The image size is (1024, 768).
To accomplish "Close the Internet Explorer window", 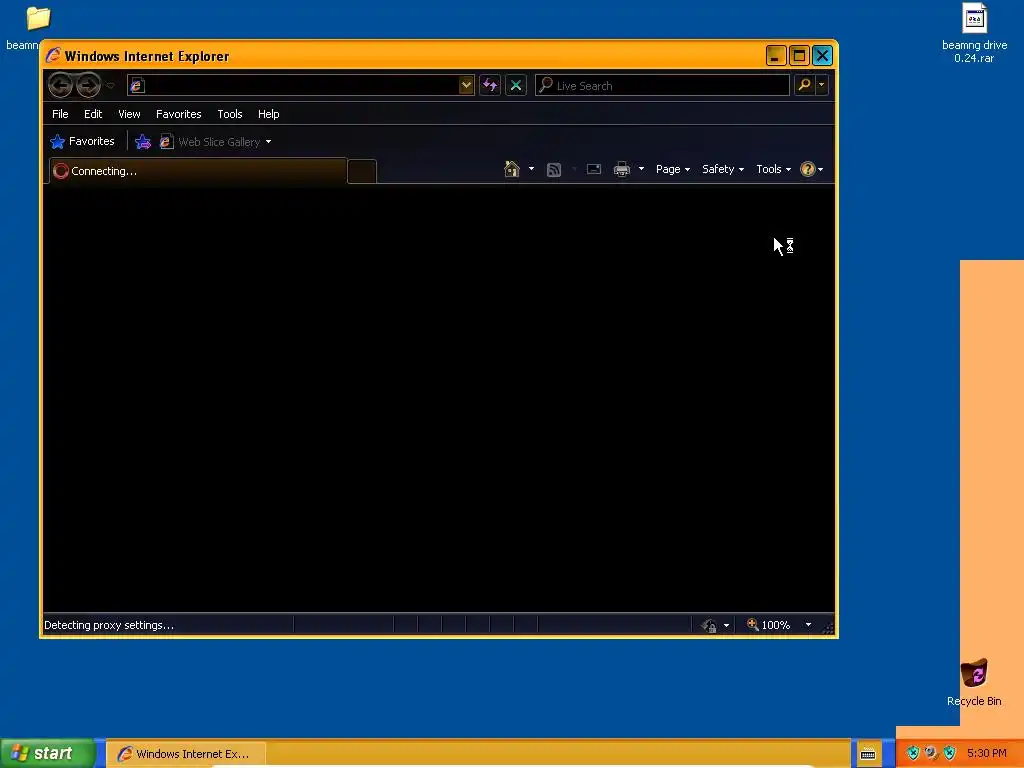I will tap(822, 56).
